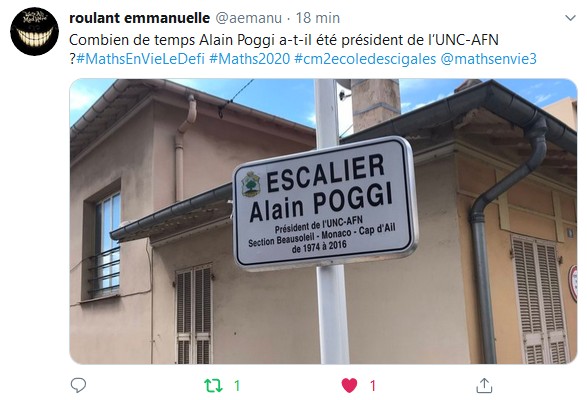Open roulant emmanuelle's profile avatar
This screenshot has width=587, height=400.
[x=34, y=31]
